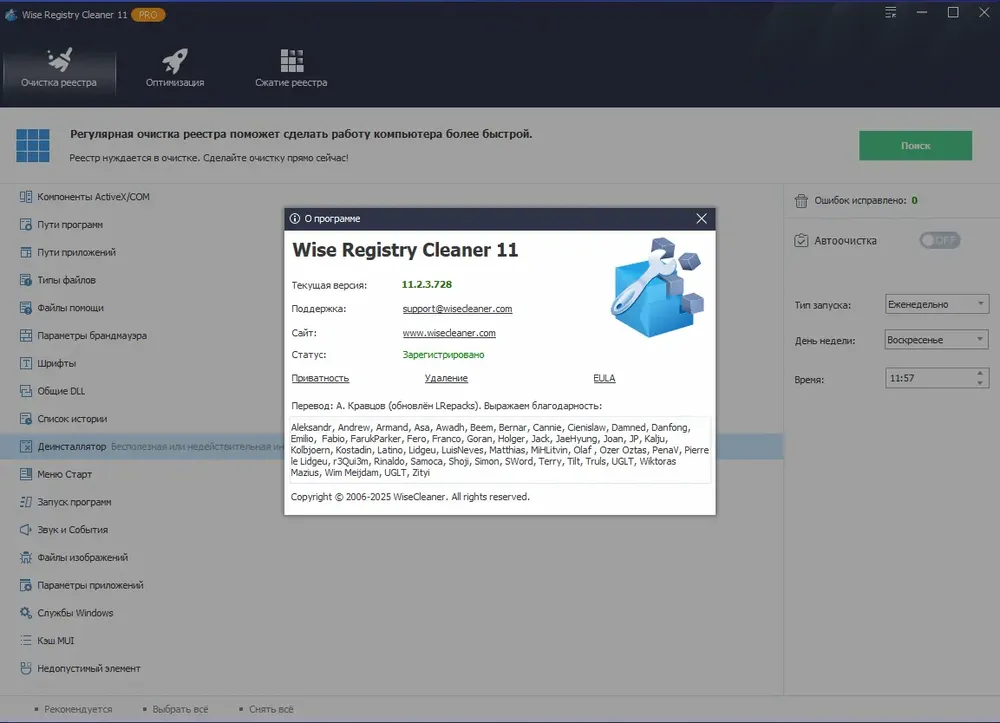This screenshot has height=723, width=1000.
Task: Click the Звук и События speaker icon
Action: [x=26, y=530]
